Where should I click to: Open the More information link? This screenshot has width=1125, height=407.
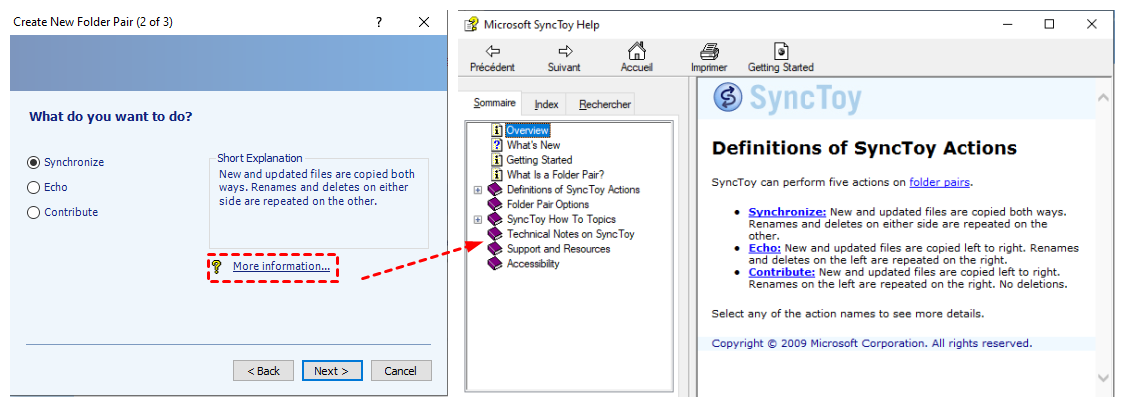[x=281, y=266]
